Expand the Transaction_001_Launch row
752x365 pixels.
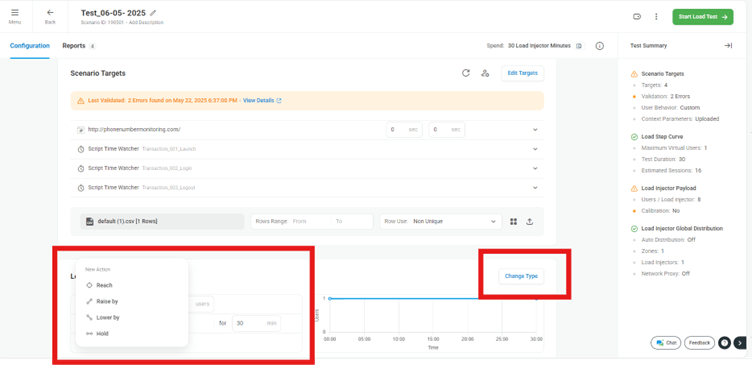pos(535,149)
